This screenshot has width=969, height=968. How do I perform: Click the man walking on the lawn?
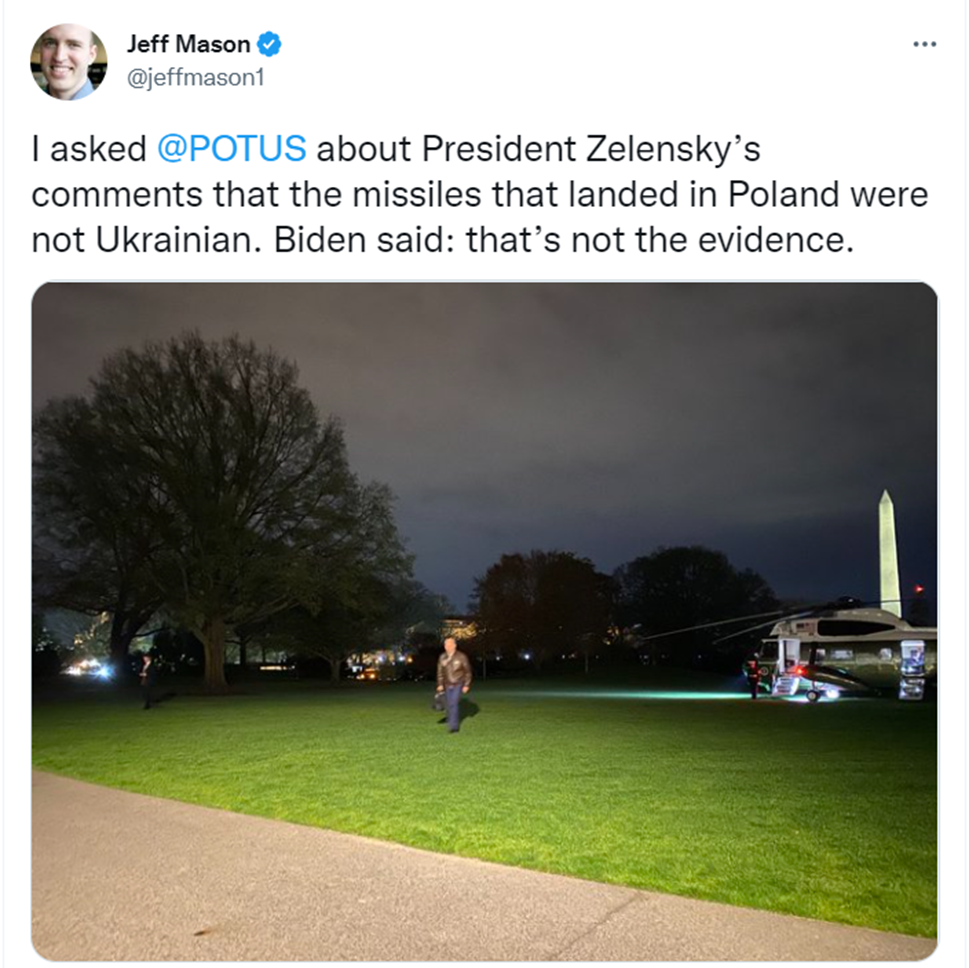click(453, 682)
